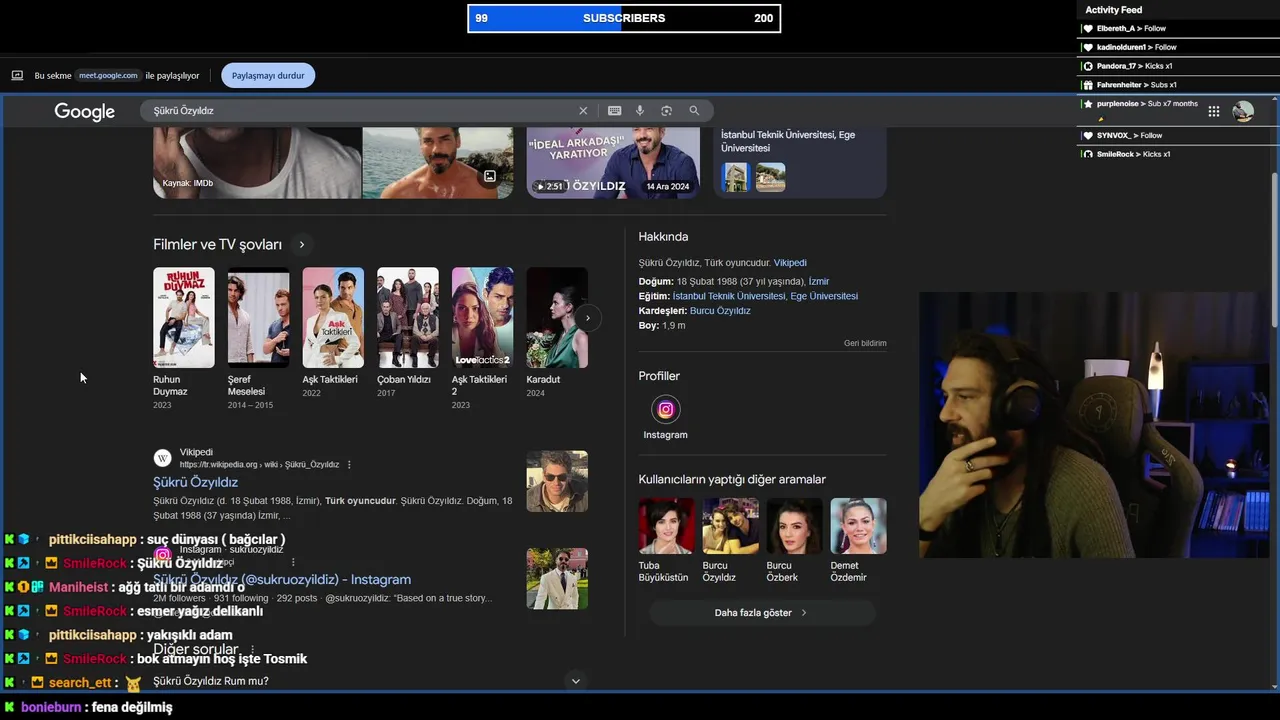Open the IMDb source photo

257,164
